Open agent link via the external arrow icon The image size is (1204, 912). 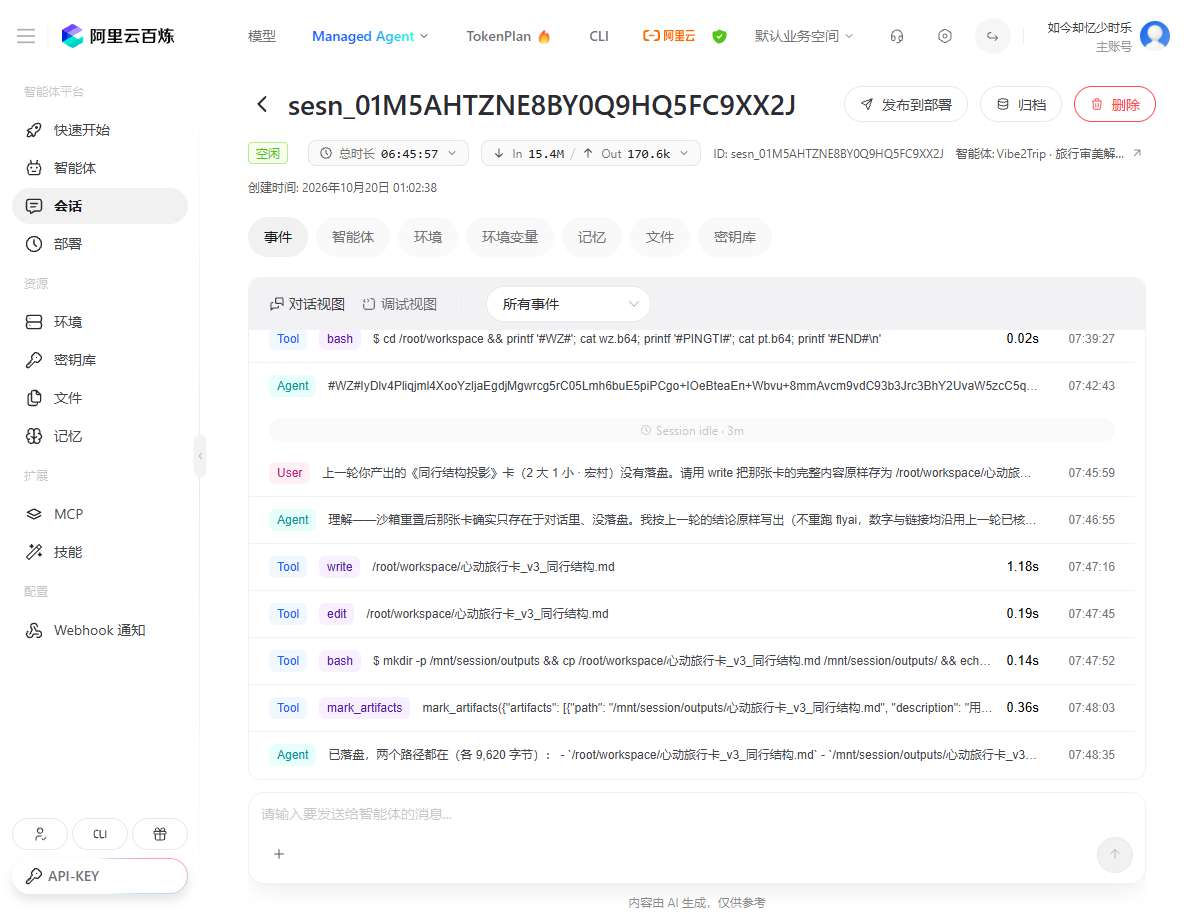1136,154
